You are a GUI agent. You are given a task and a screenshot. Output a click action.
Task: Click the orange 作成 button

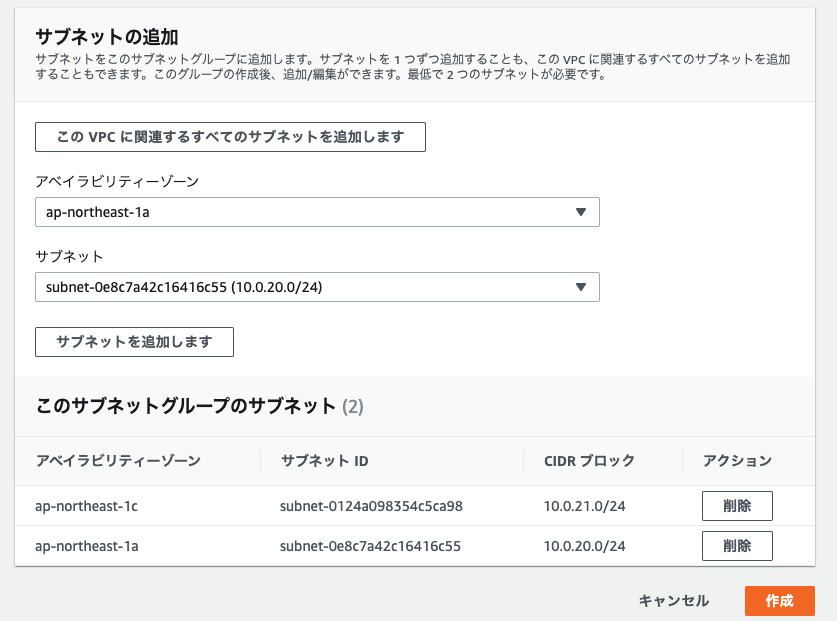[x=779, y=601]
